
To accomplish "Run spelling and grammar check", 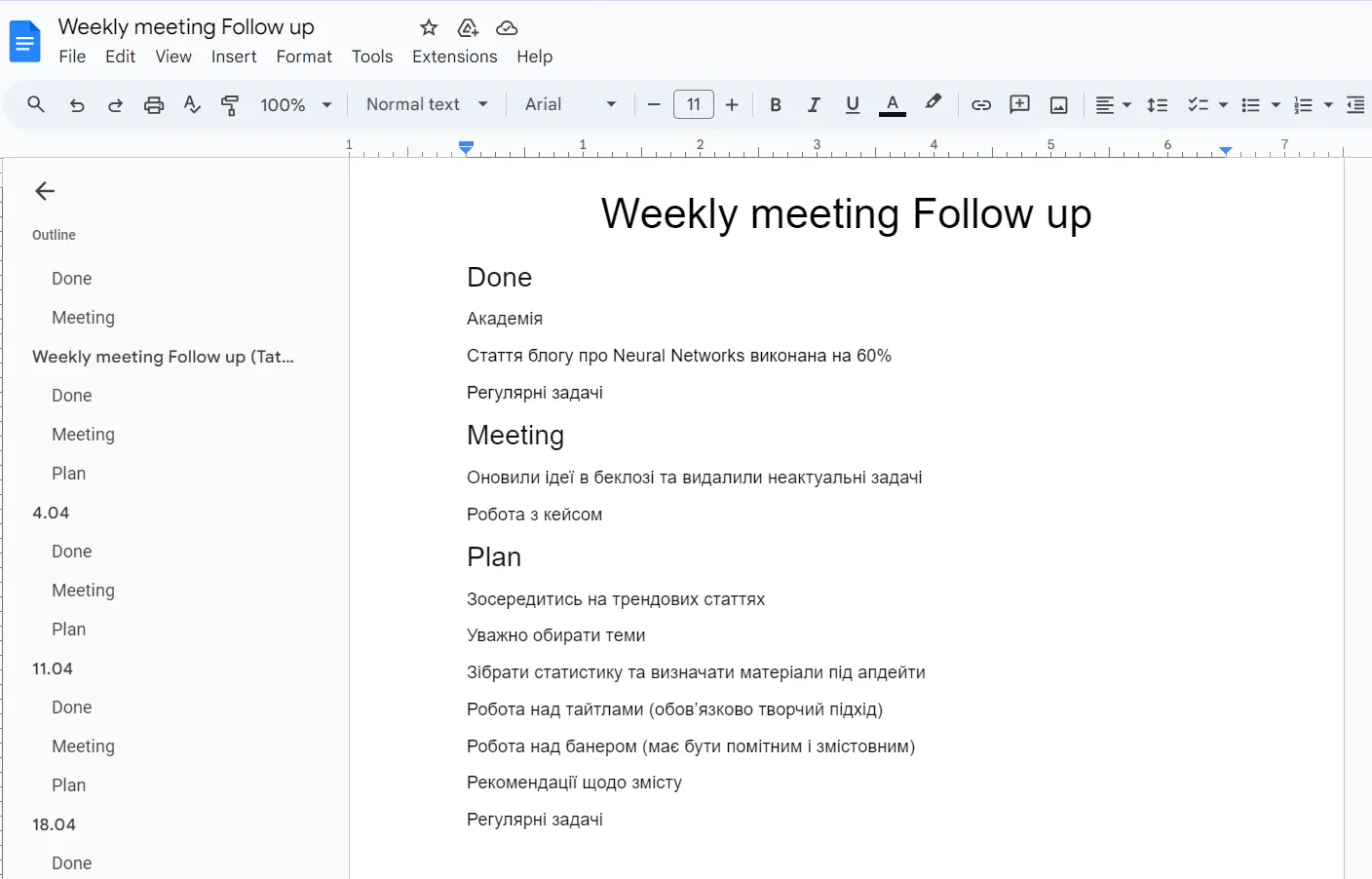I will pos(192,104).
